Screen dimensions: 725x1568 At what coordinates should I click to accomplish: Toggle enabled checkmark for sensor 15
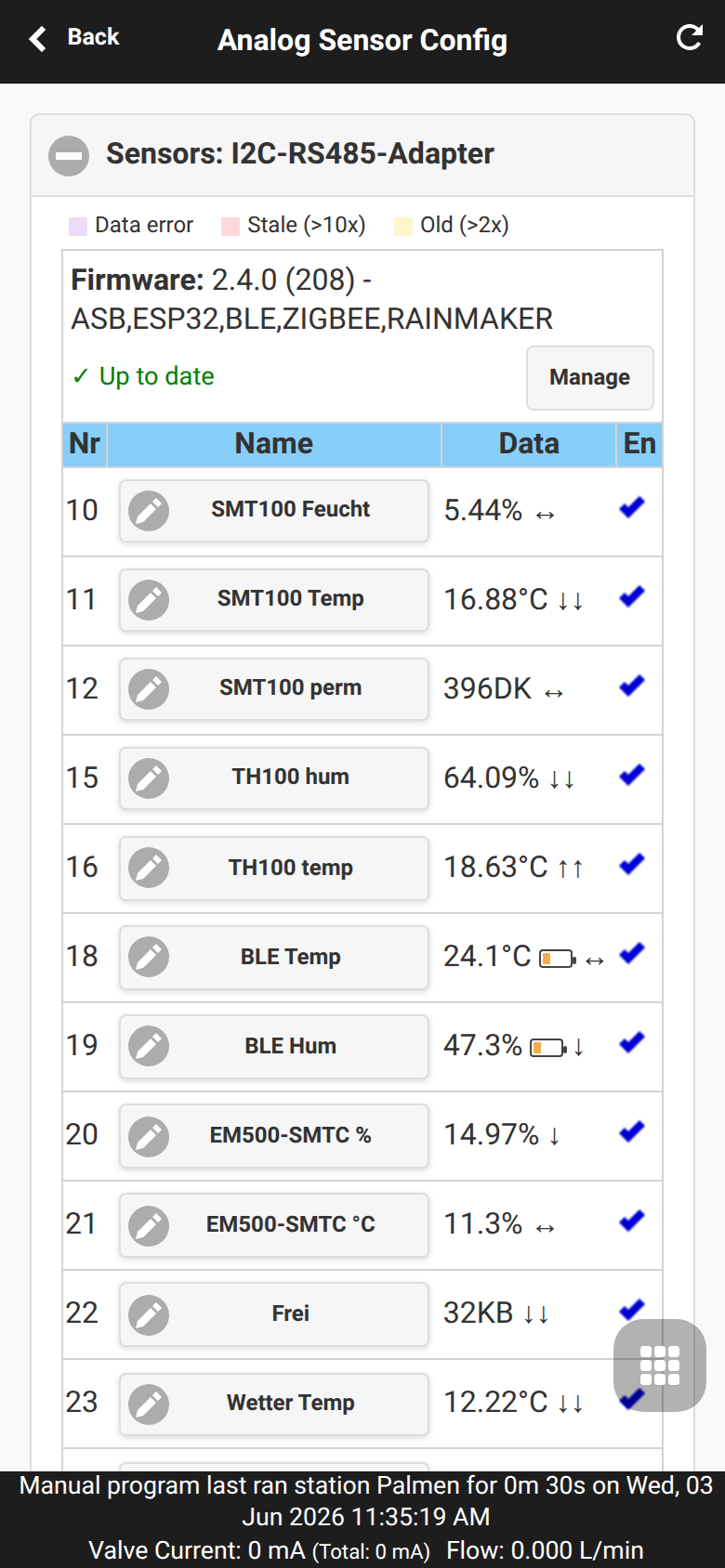[x=632, y=775]
